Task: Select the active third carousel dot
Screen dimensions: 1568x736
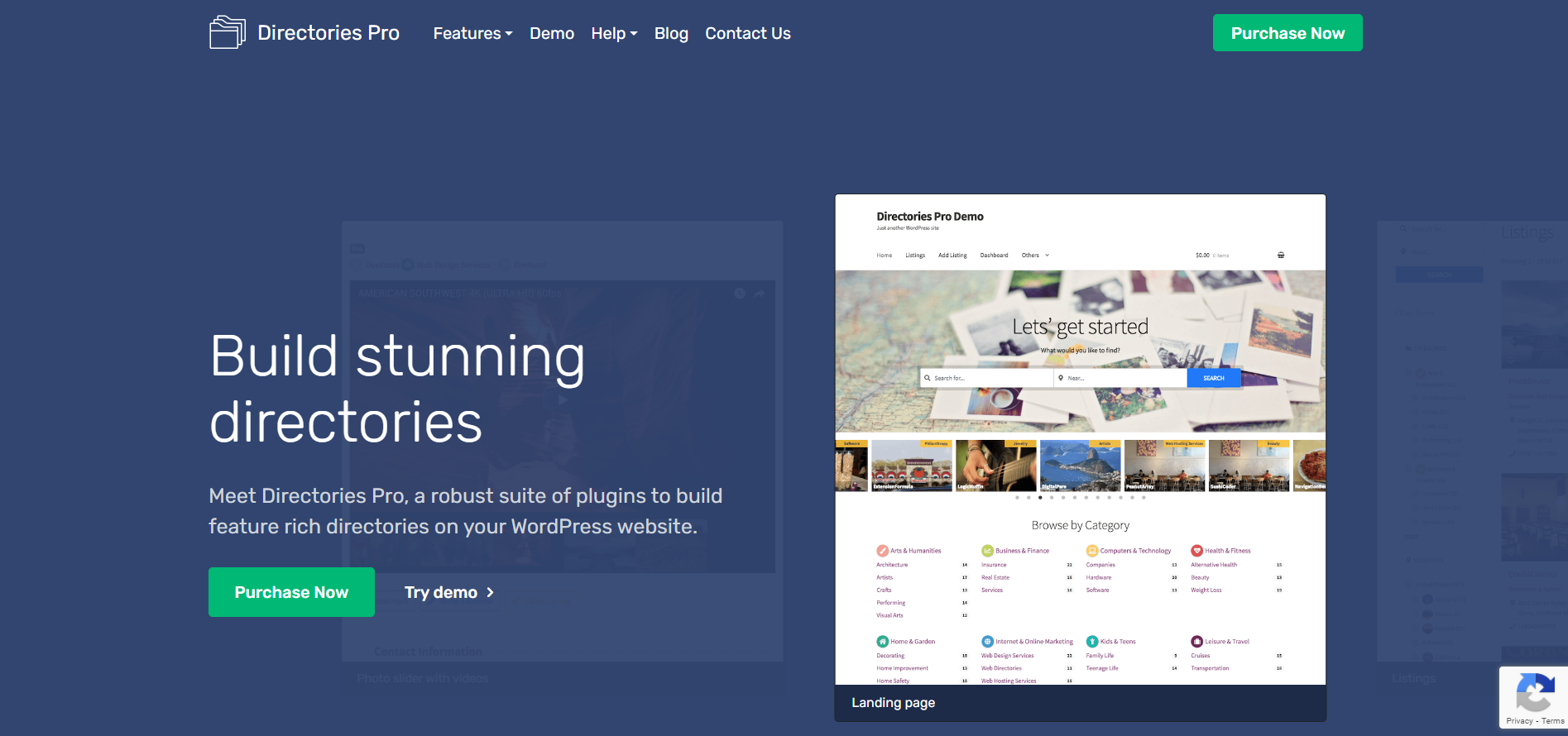Action: 1040,498
